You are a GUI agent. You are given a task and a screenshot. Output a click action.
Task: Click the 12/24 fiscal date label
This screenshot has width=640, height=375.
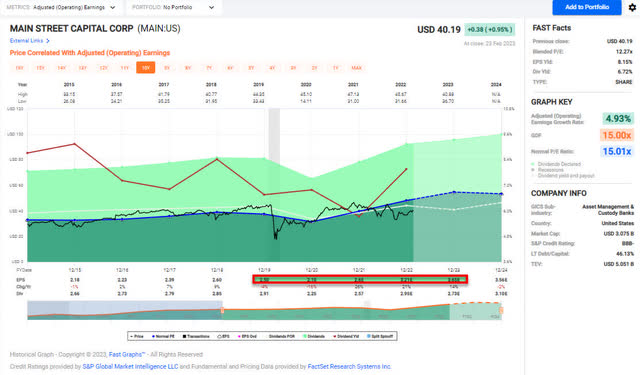(501, 270)
